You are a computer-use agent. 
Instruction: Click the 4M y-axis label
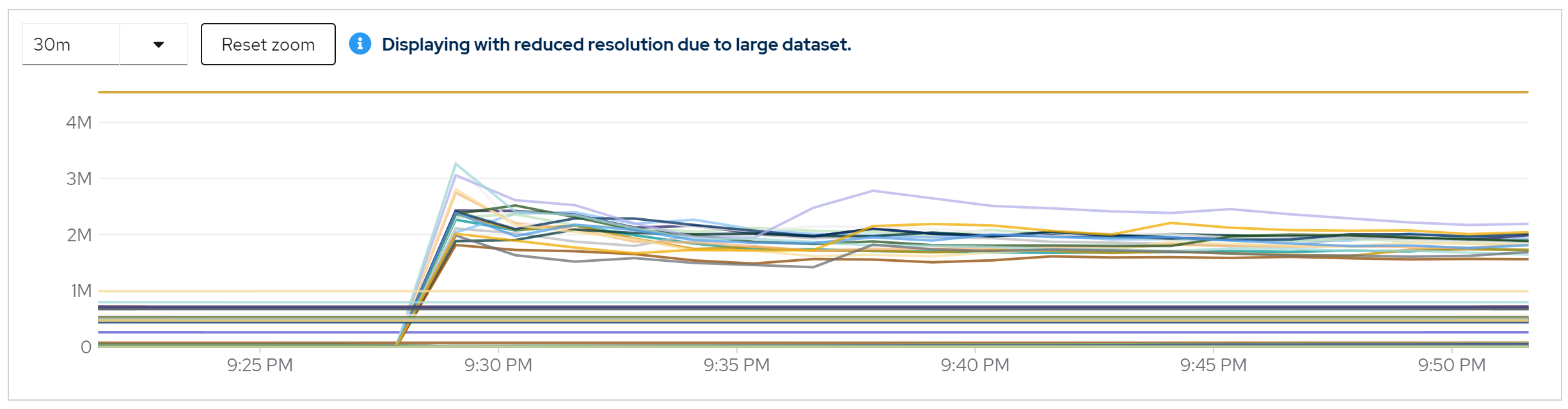pyautogui.click(x=79, y=122)
